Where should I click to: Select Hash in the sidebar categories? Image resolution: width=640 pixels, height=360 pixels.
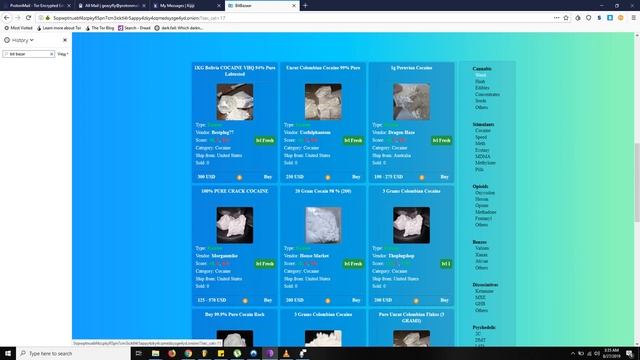480,82
